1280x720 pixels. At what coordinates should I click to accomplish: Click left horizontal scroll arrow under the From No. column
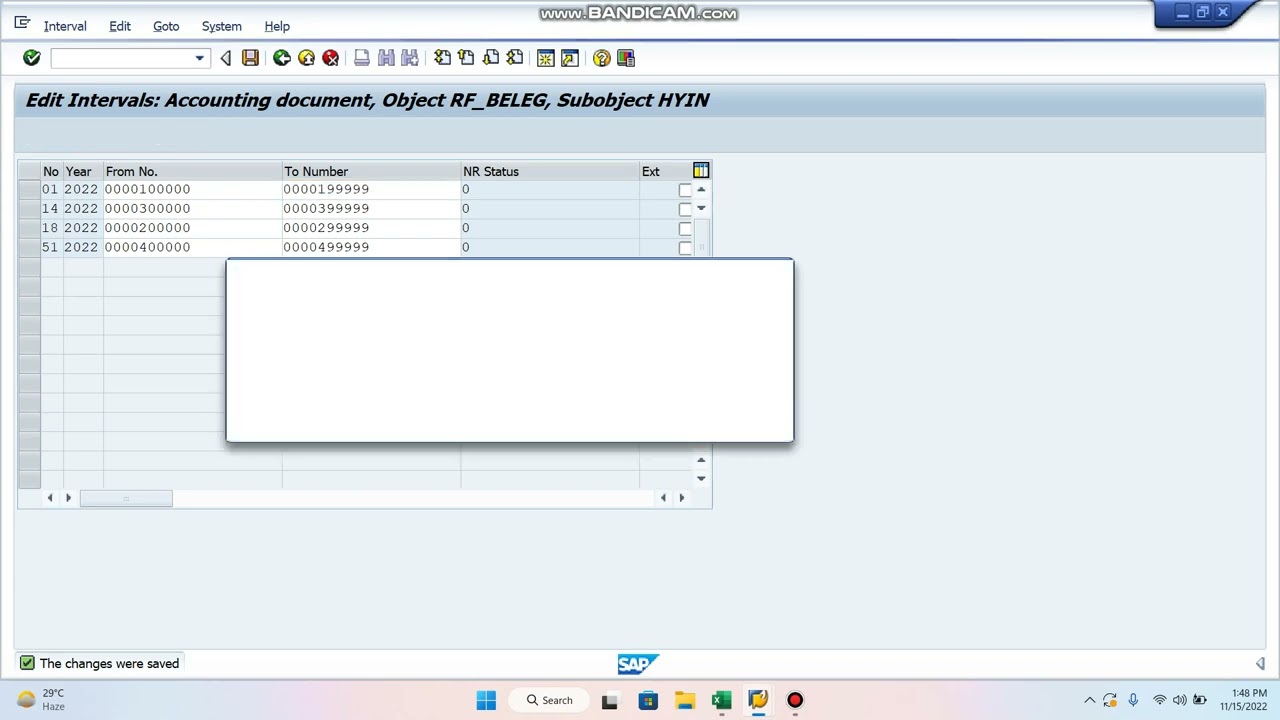coord(50,497)
